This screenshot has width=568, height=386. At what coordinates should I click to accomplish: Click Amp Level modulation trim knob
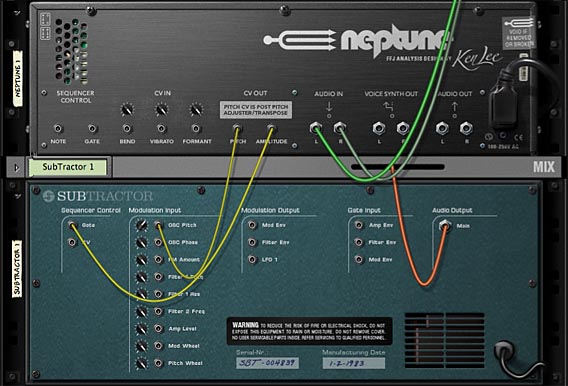142,329
